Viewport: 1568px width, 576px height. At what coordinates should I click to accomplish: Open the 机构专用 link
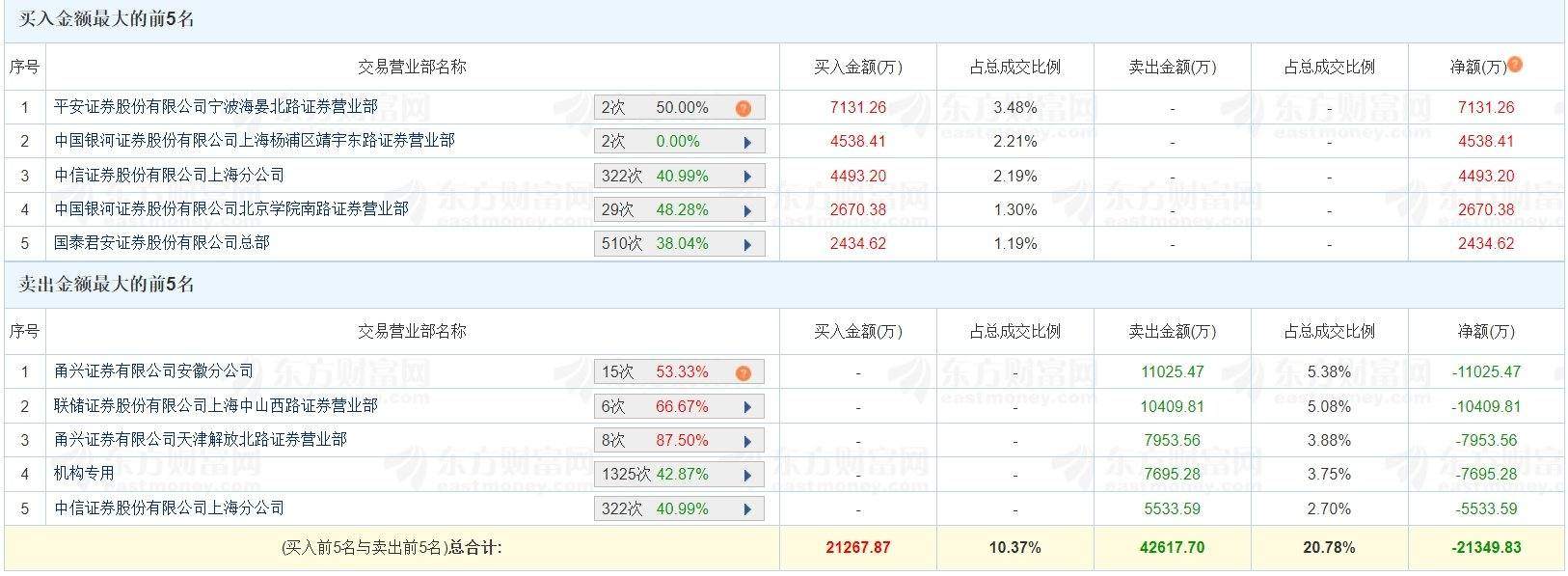click(x=85, y=474)
